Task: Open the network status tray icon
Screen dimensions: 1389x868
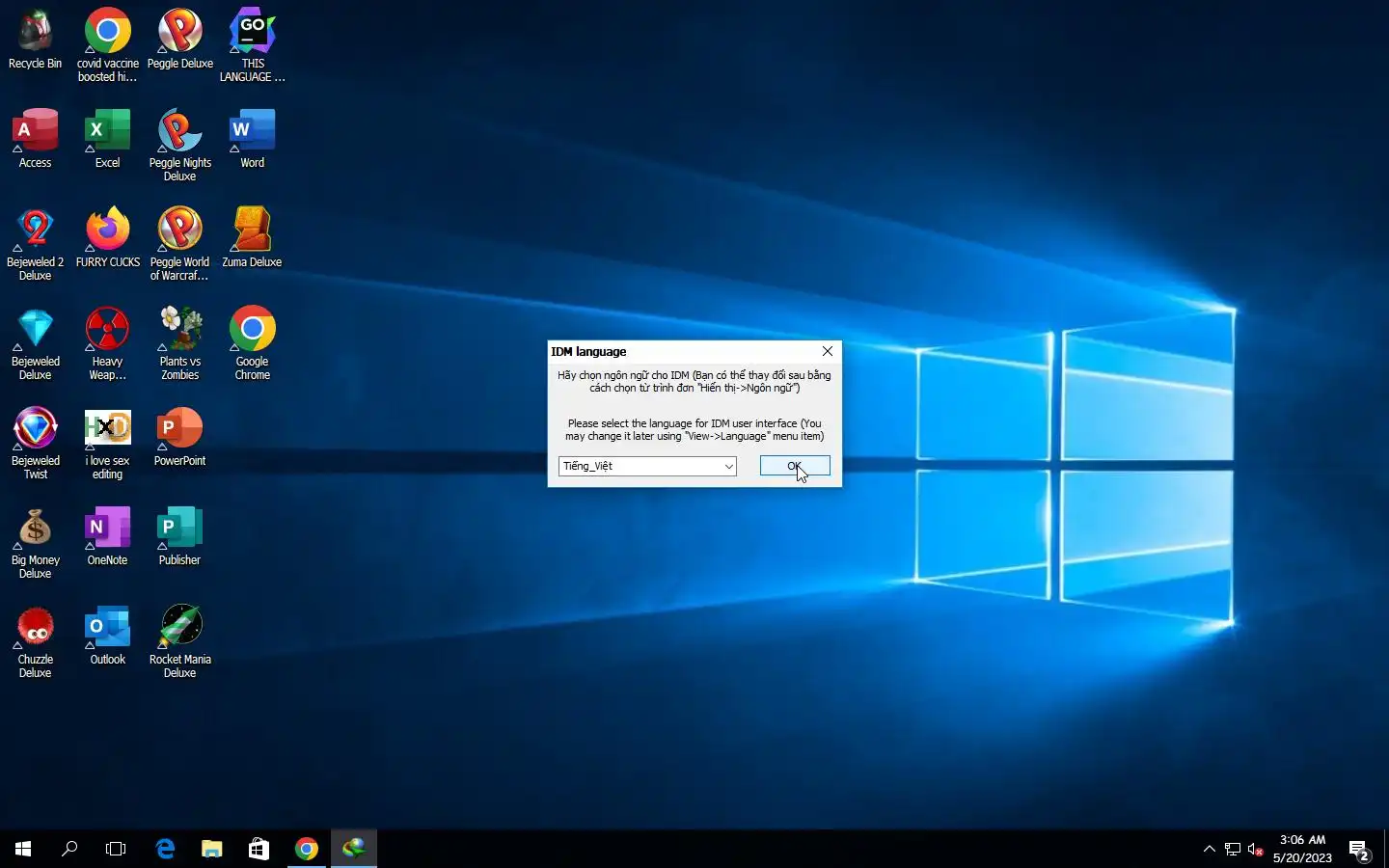Action: tap(1233, 849)
